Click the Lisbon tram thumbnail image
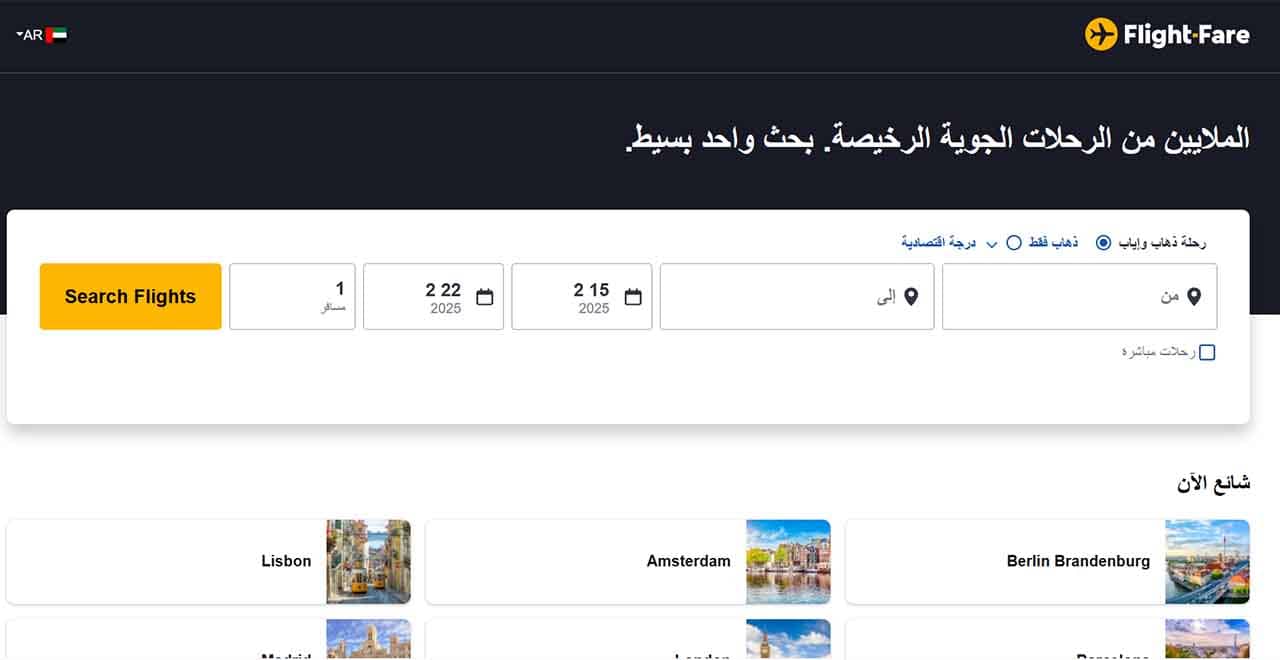This screenshot has height=660, width=1280. pyautogui.click(x=368, y=562)
